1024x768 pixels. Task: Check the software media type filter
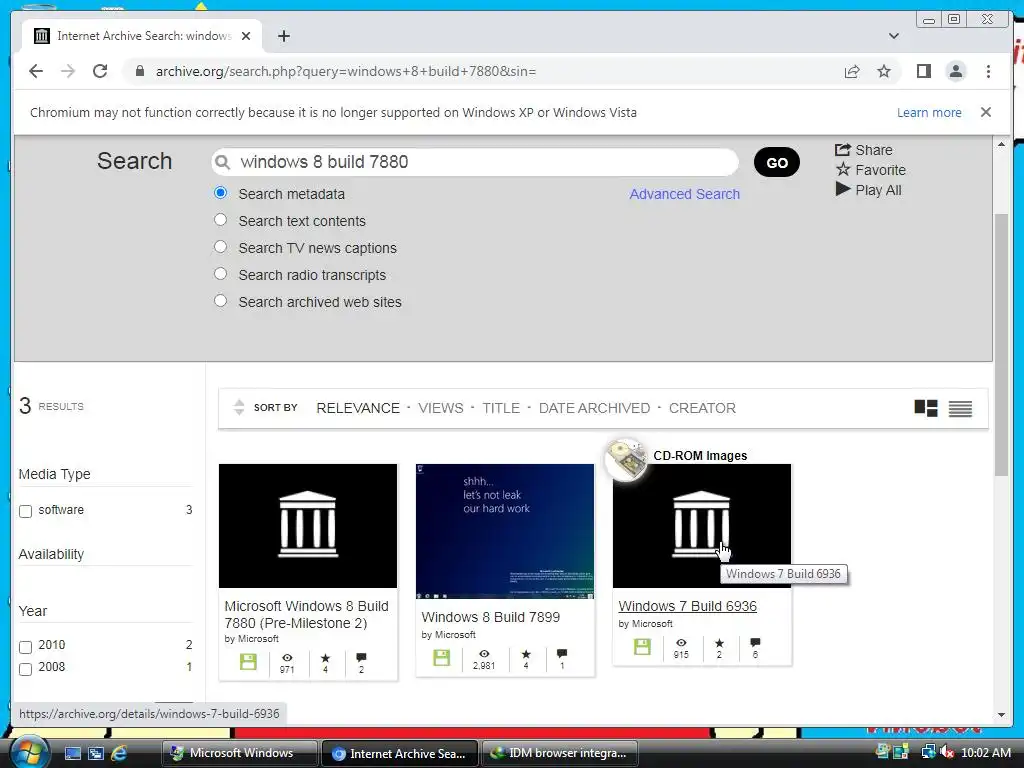pos(25,511)
